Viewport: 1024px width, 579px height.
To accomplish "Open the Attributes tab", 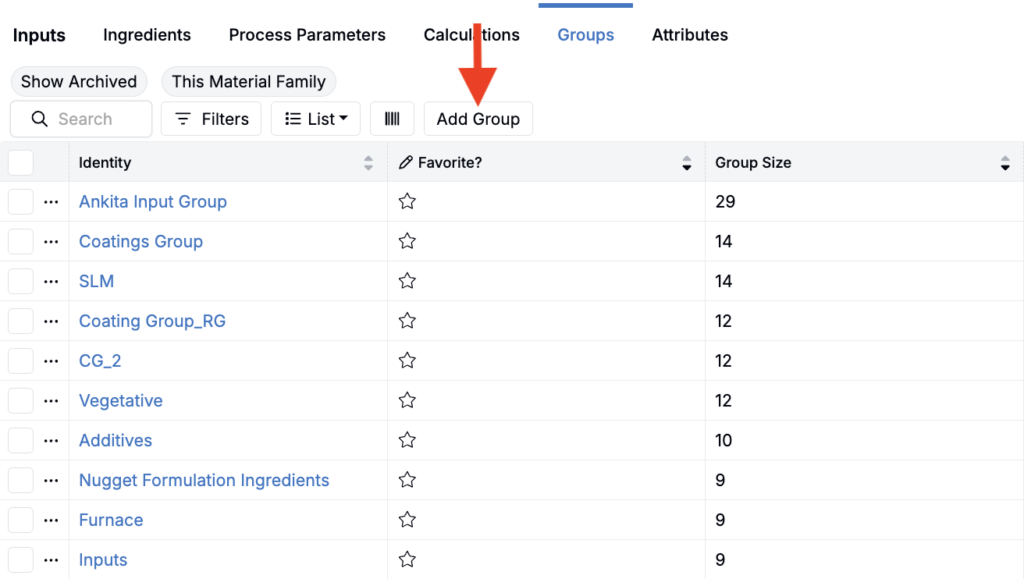I will pyautogui.click(x=690, y=35).
